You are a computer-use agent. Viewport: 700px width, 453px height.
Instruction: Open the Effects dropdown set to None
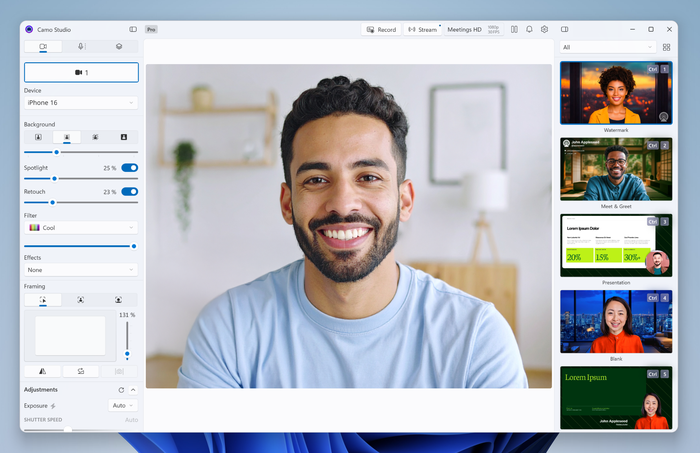[81, 270]
